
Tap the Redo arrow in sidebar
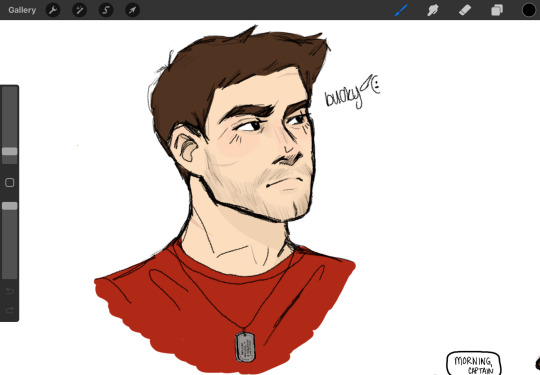(x=10, y=310)
